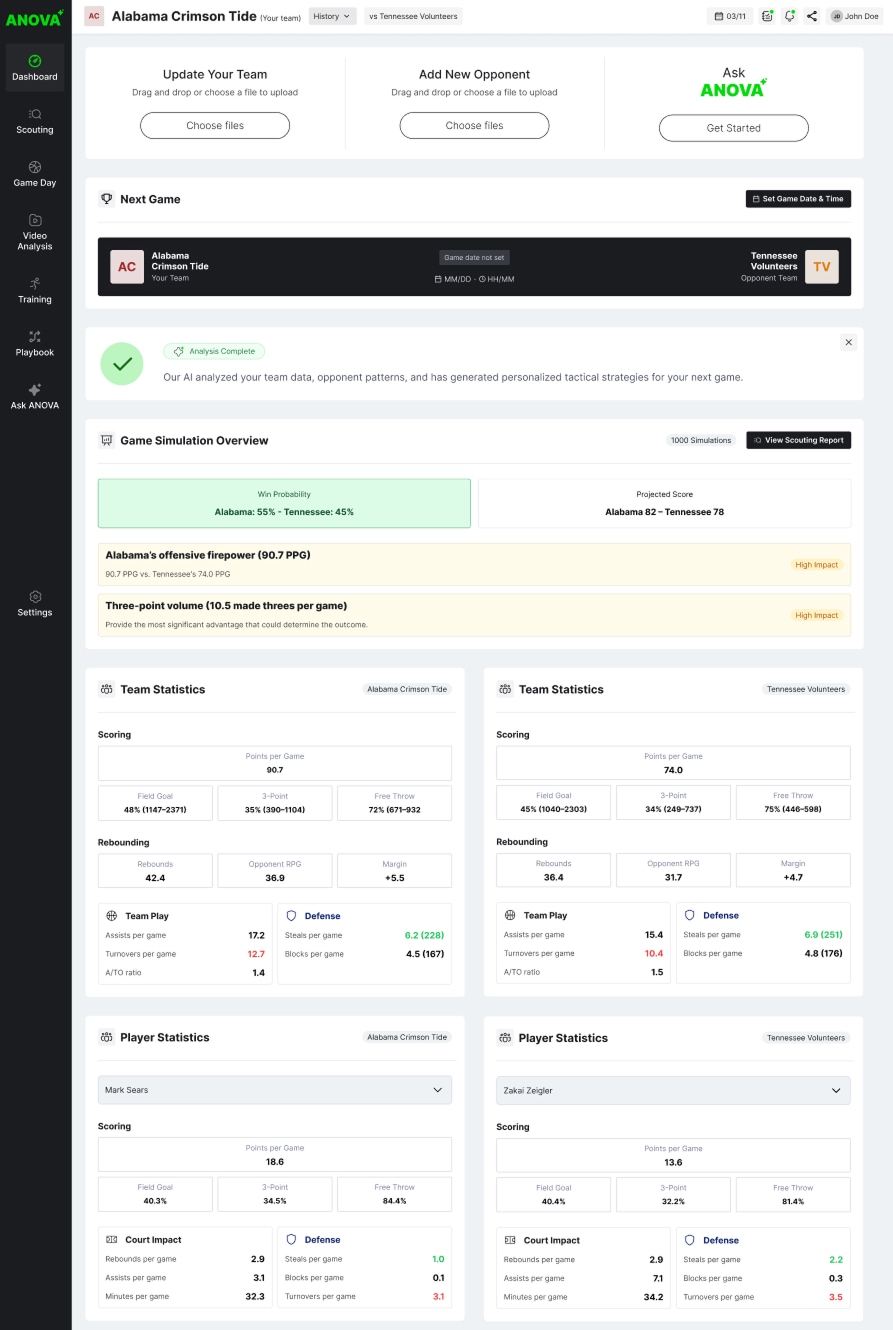Click the ANOVA logo
Screen dimensions: 893x1330
35,17
